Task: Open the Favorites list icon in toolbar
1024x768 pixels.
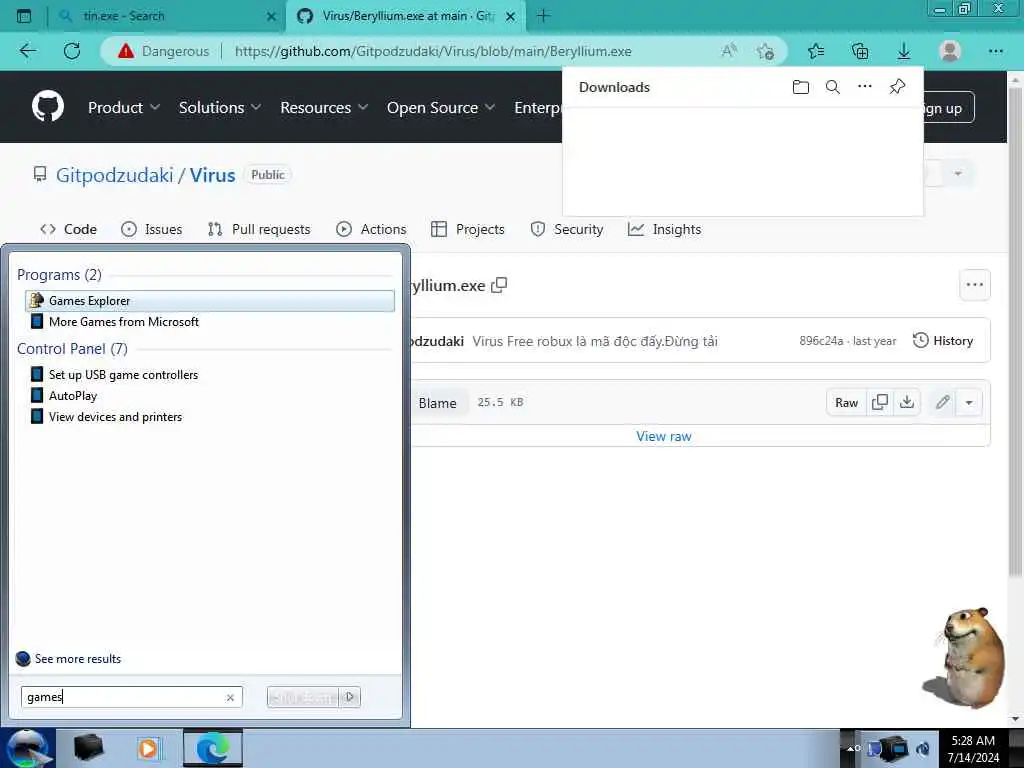Action: tap(816, 51)
